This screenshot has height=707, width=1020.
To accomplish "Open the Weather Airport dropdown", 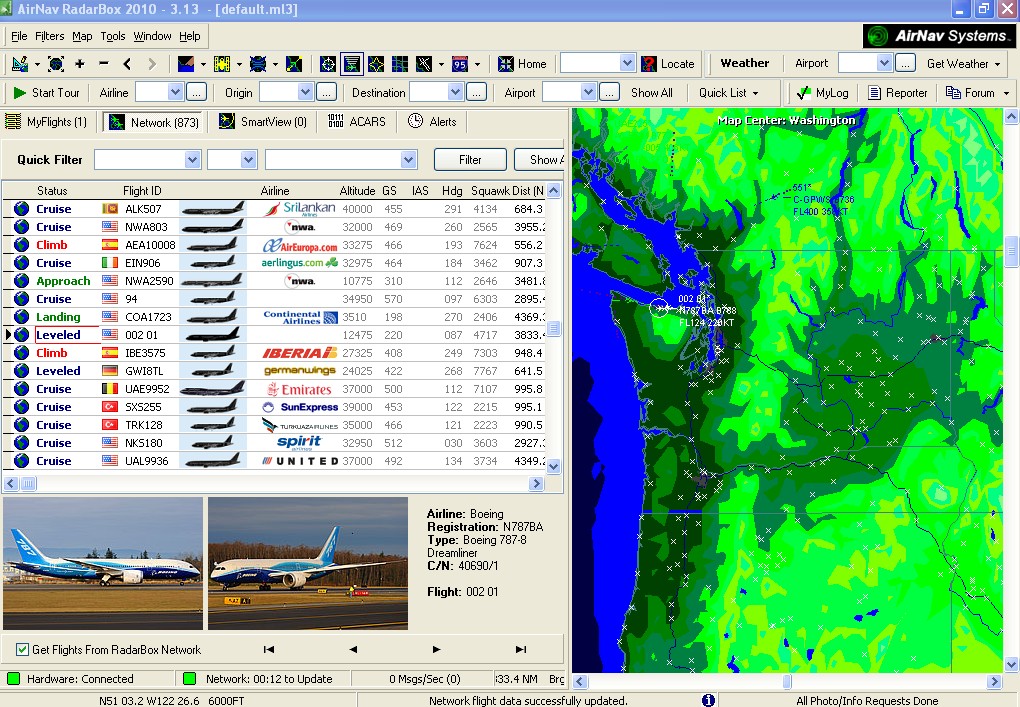I will pyautogui.click(x=884, y=63).
